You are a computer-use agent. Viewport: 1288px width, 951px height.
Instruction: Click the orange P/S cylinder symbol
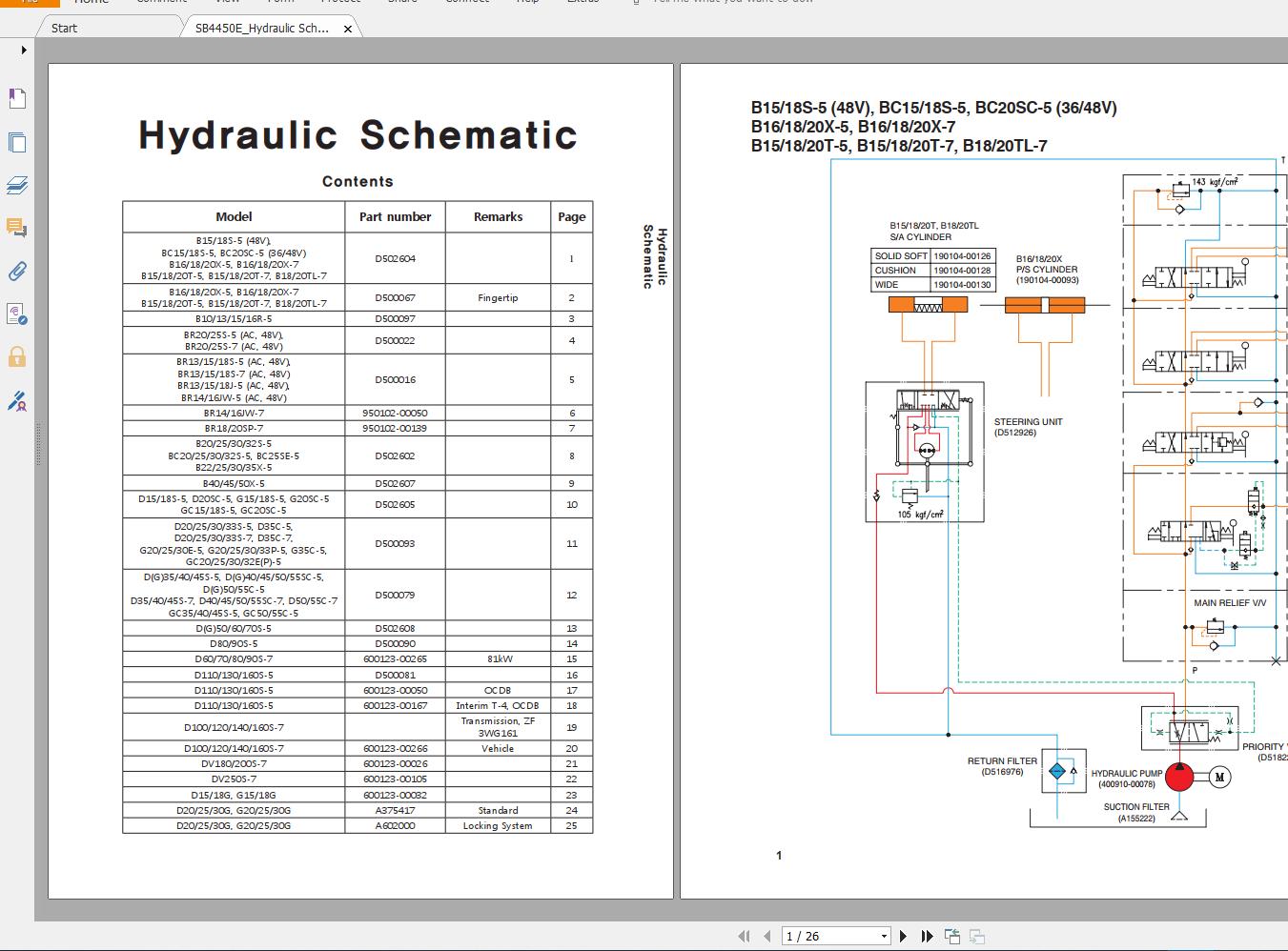point(1045,305)
